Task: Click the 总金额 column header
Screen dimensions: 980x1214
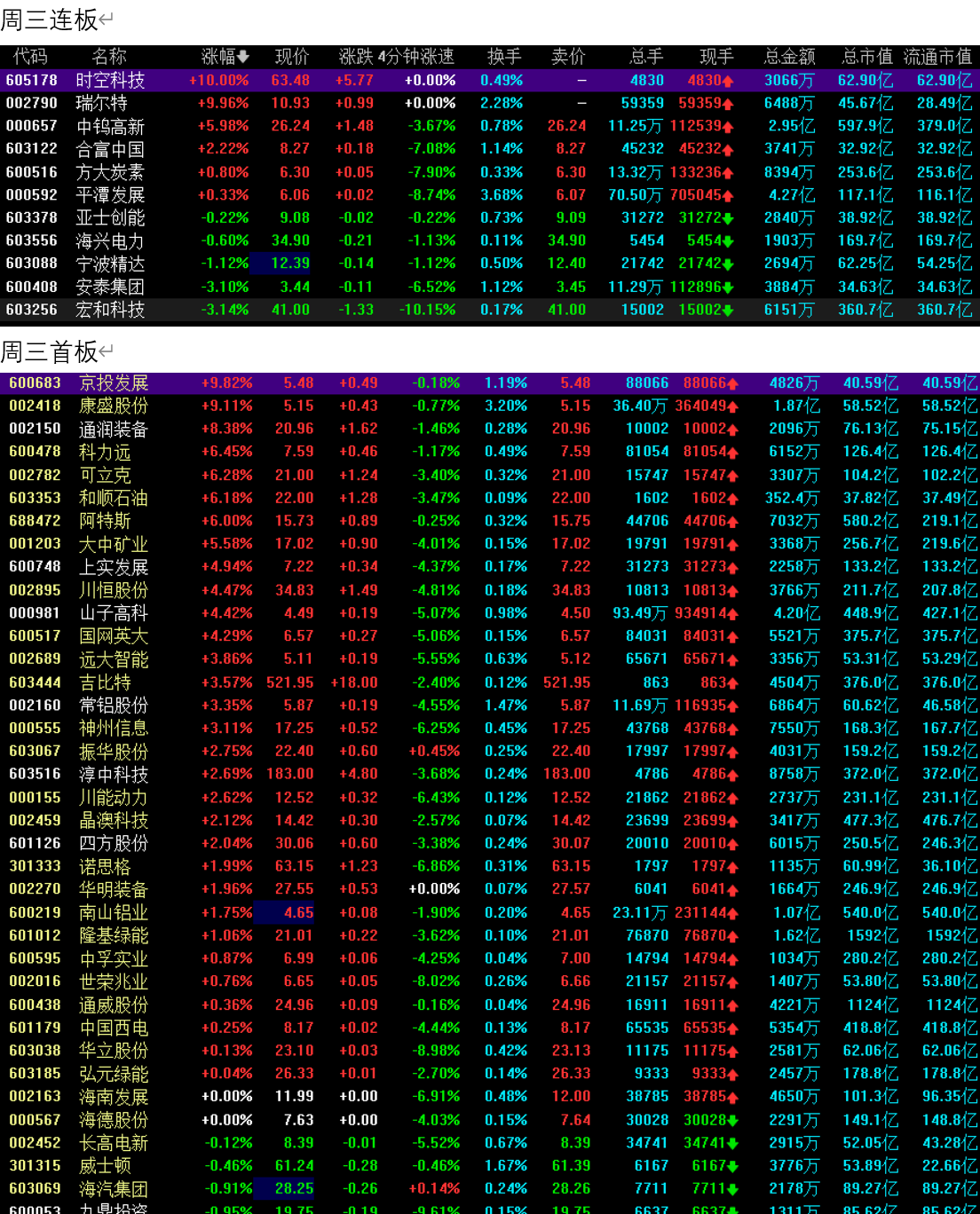Action: [x=789, y=57]
